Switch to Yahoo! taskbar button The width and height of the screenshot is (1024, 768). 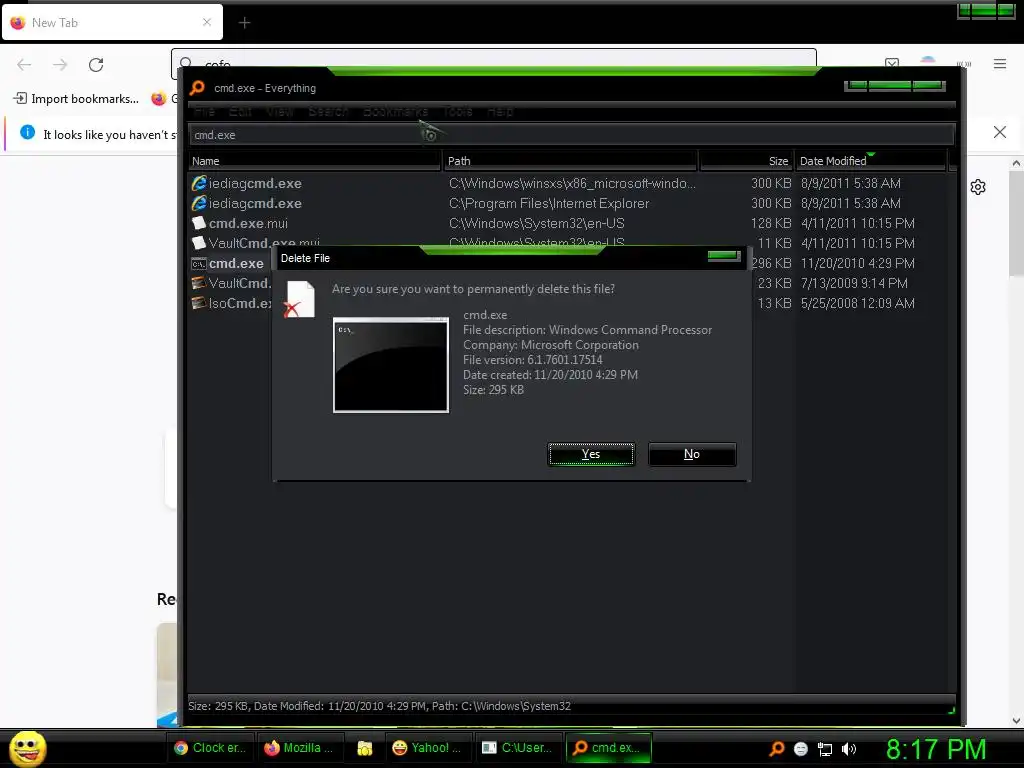[427, 748]
